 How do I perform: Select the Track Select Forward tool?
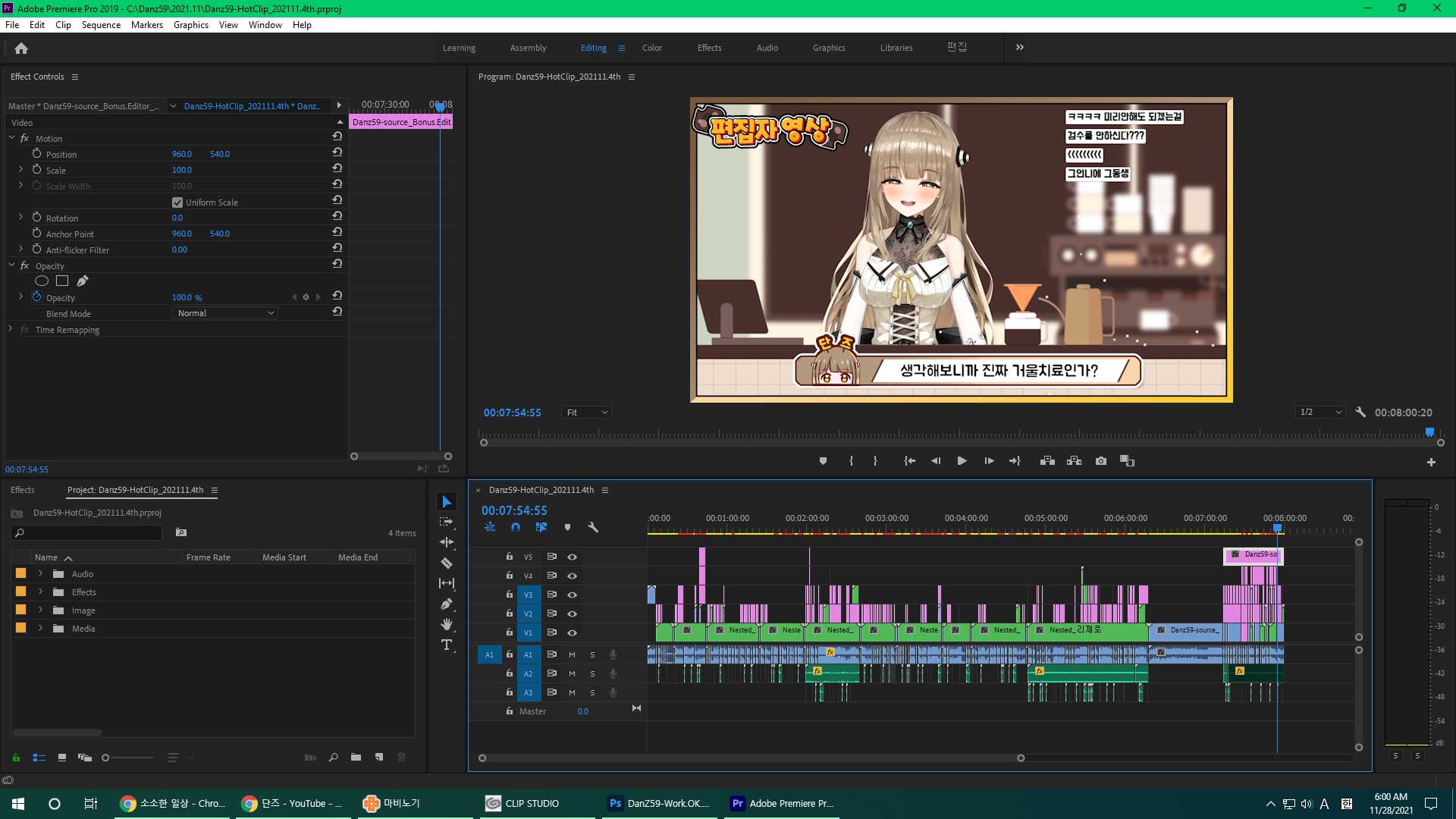447,522
